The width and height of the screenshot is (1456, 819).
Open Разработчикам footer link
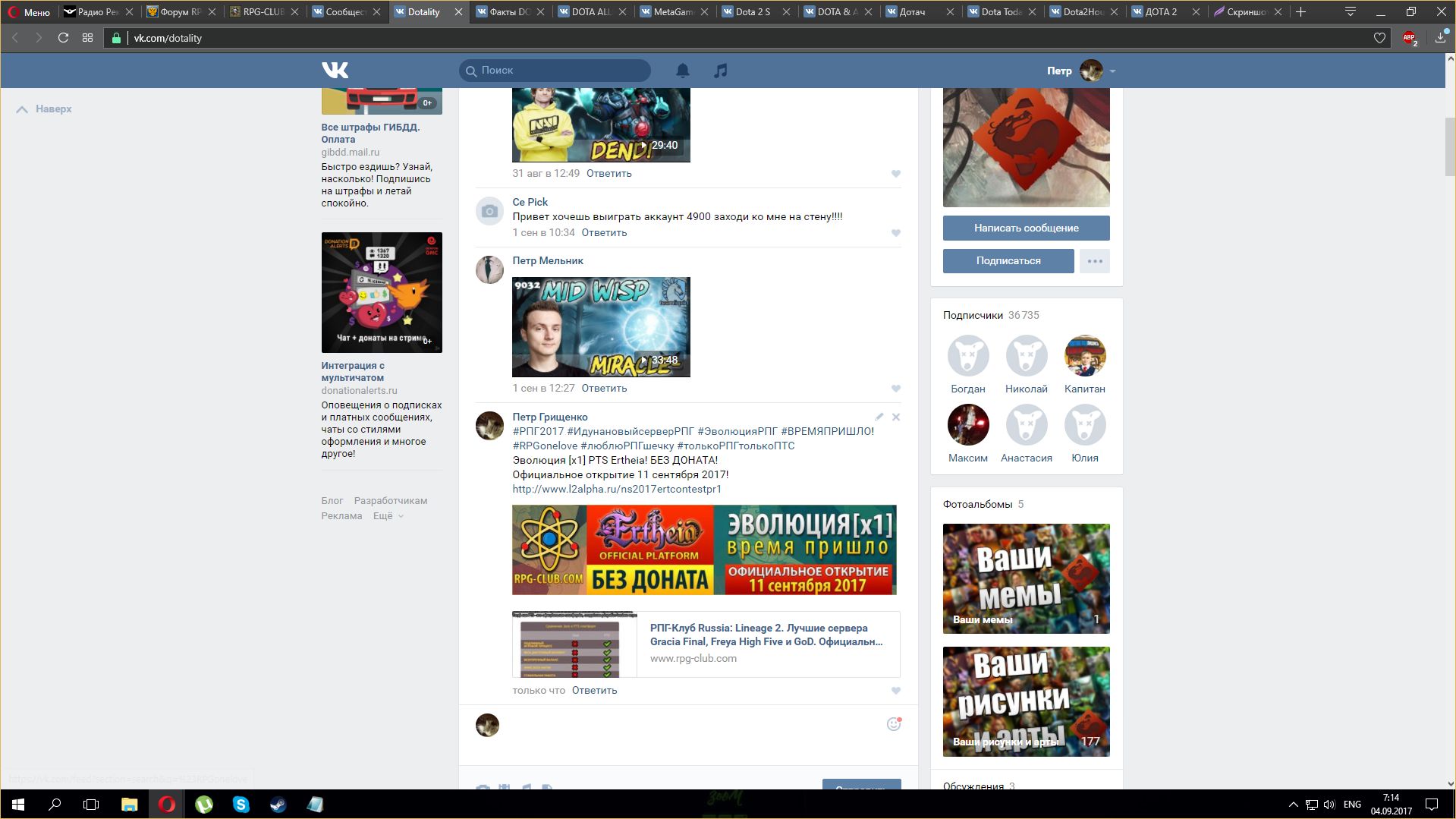click(x=391, y=501)
